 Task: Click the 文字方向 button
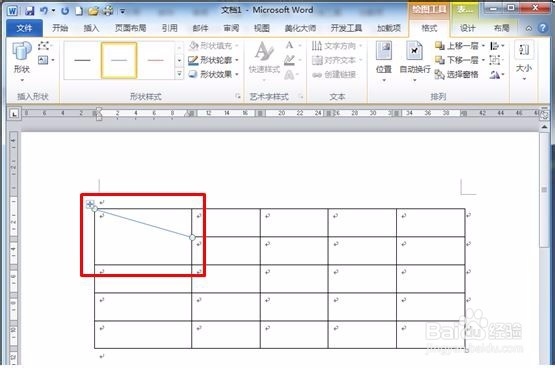[x=337, y=46]
